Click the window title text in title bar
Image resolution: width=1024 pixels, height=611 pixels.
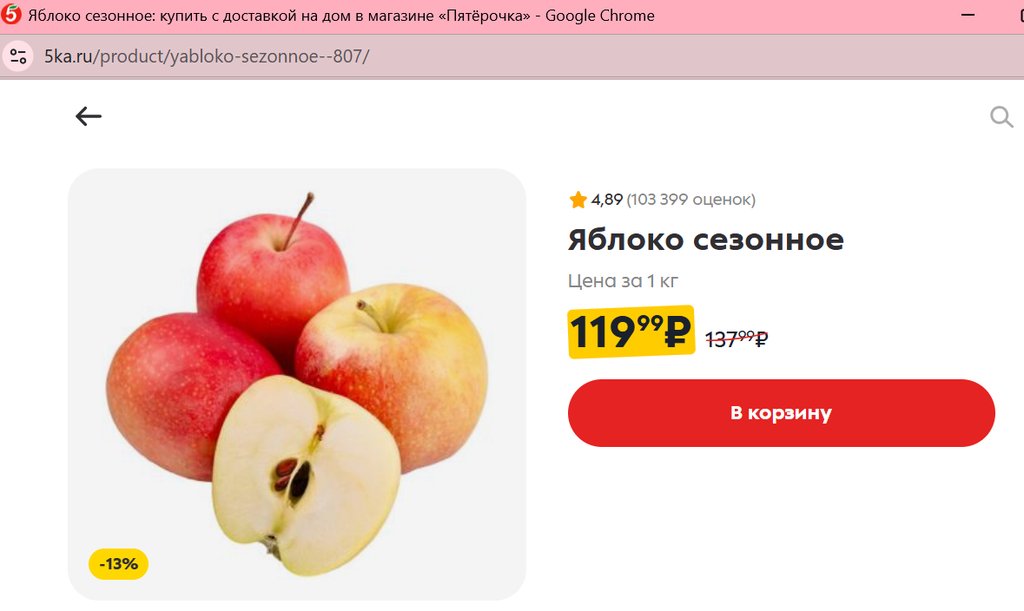tap(341, 16)
